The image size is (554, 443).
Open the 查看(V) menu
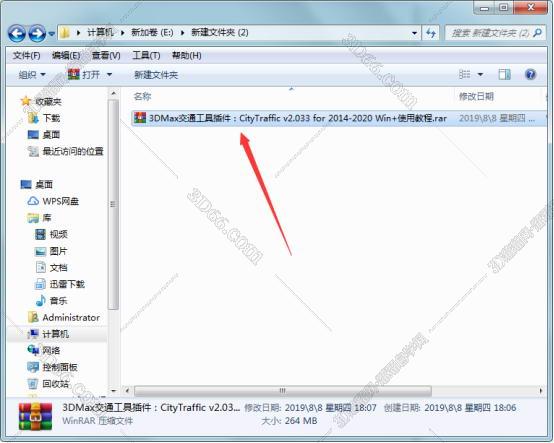pos(106,55)
